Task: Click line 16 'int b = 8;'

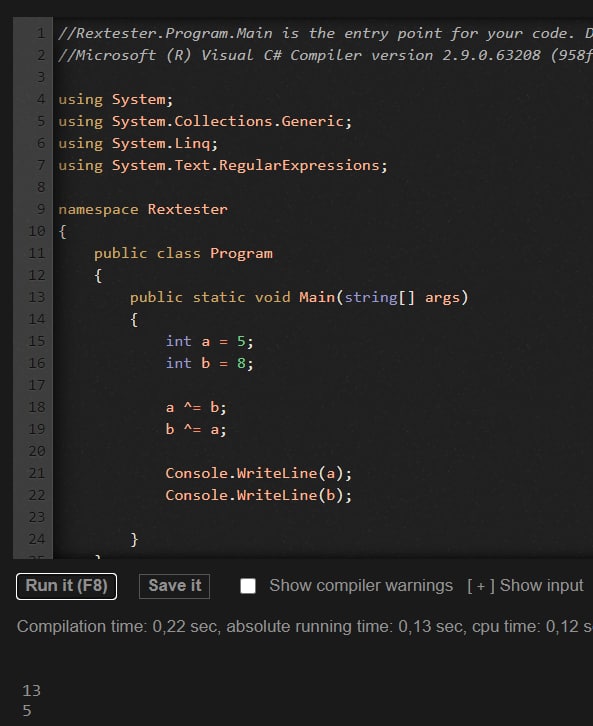Action: tap(210, 363)
